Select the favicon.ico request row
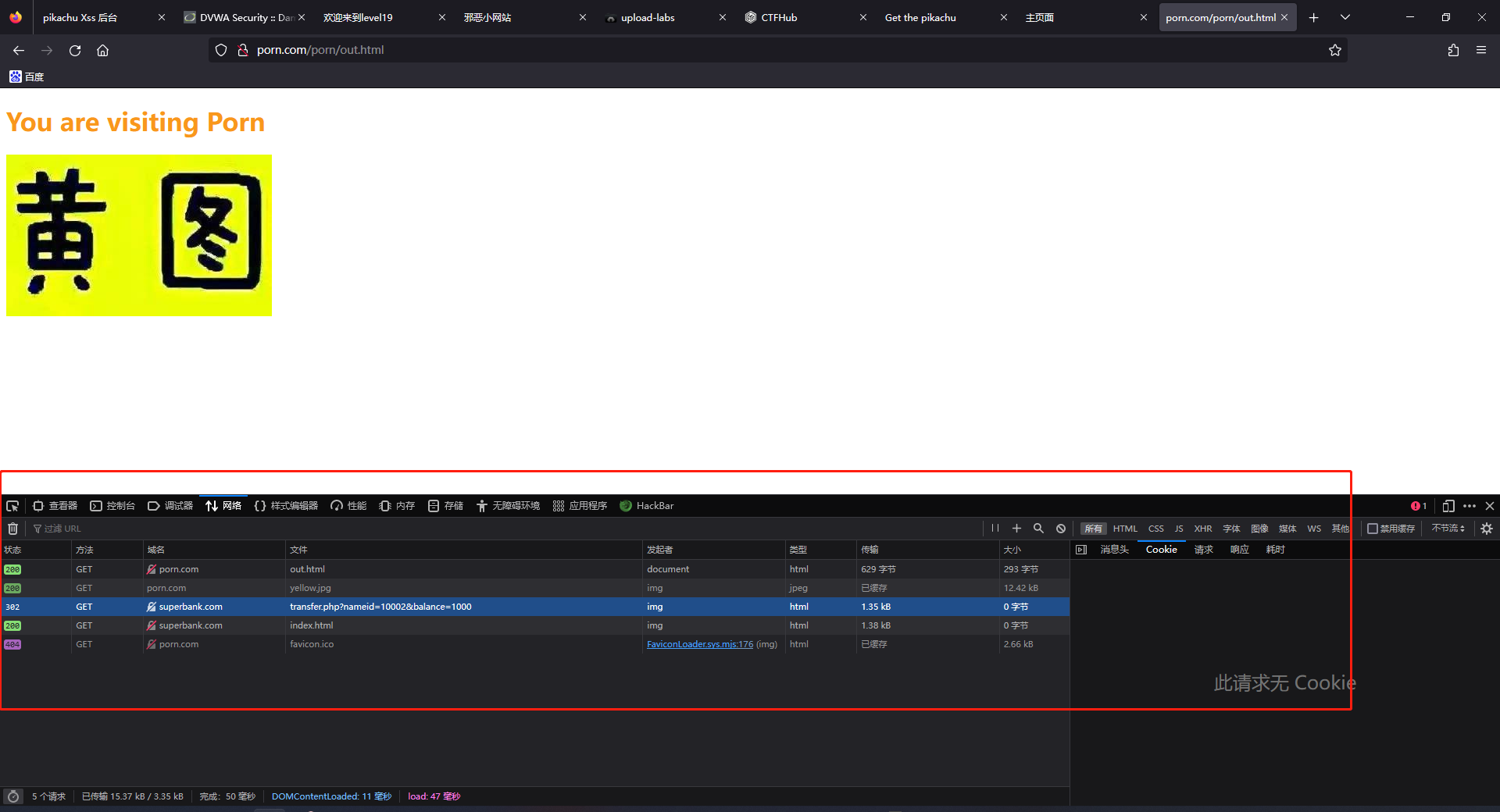This screenshot has width=1500, height=812. [x=535, y=644]
